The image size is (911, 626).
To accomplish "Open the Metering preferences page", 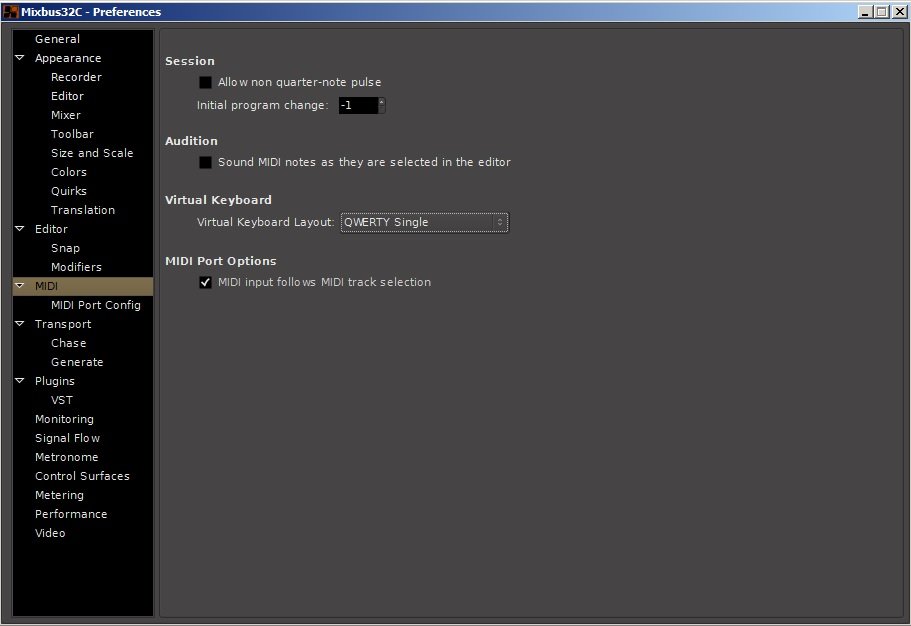I will [x=59, y=495].
